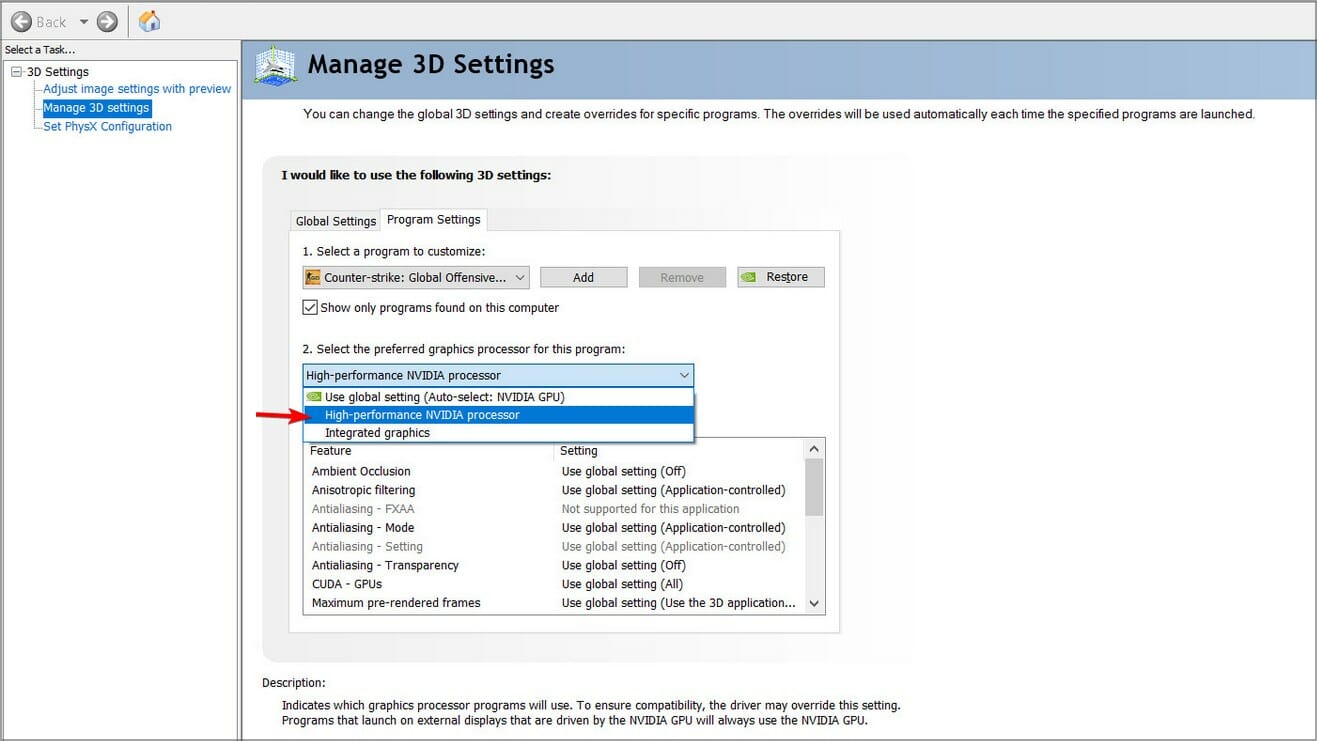
Task: Select the Antialiasing - Transparency feature row
Action: point(554,565)
